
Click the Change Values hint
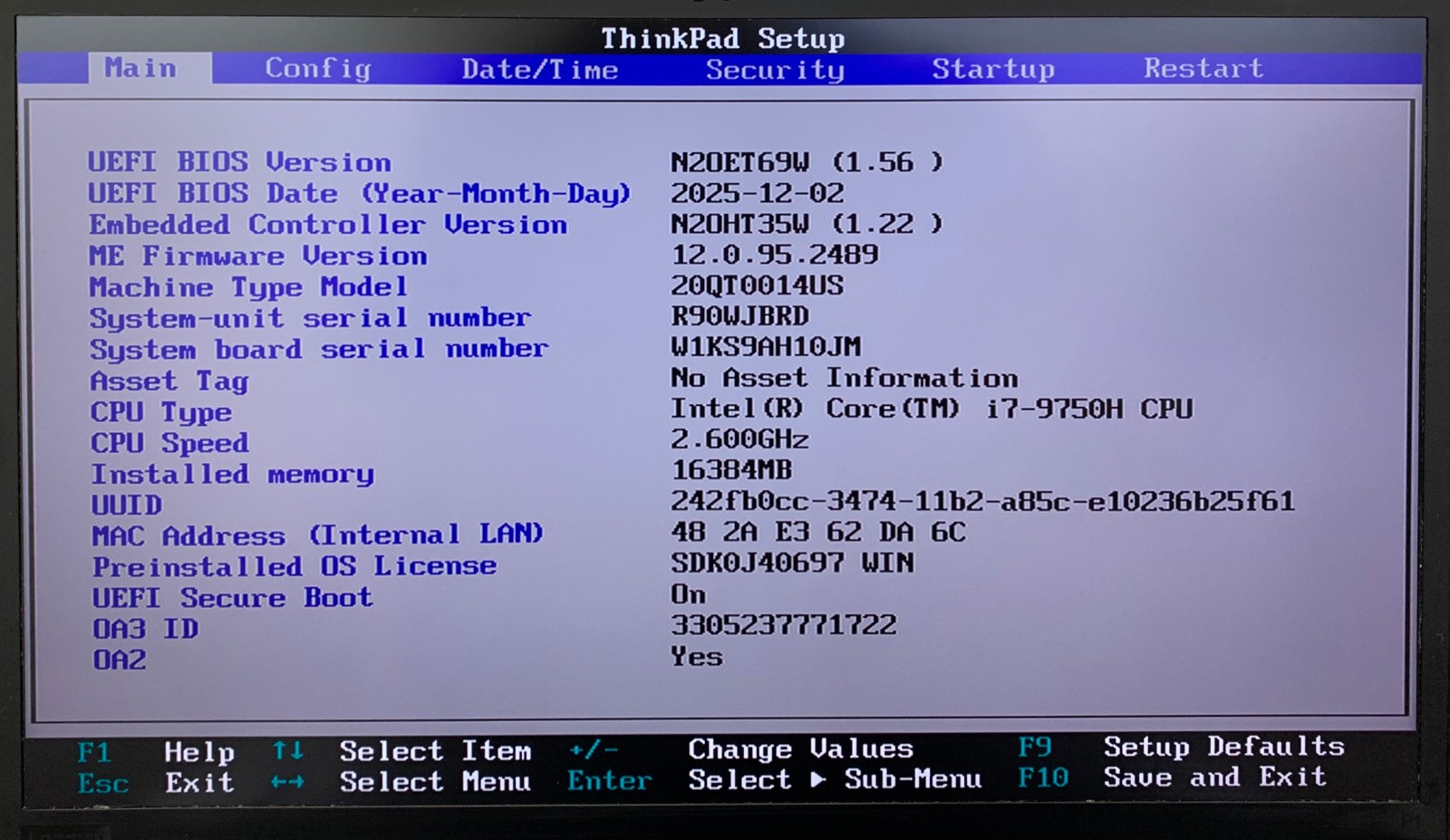(x=801, y=749)
